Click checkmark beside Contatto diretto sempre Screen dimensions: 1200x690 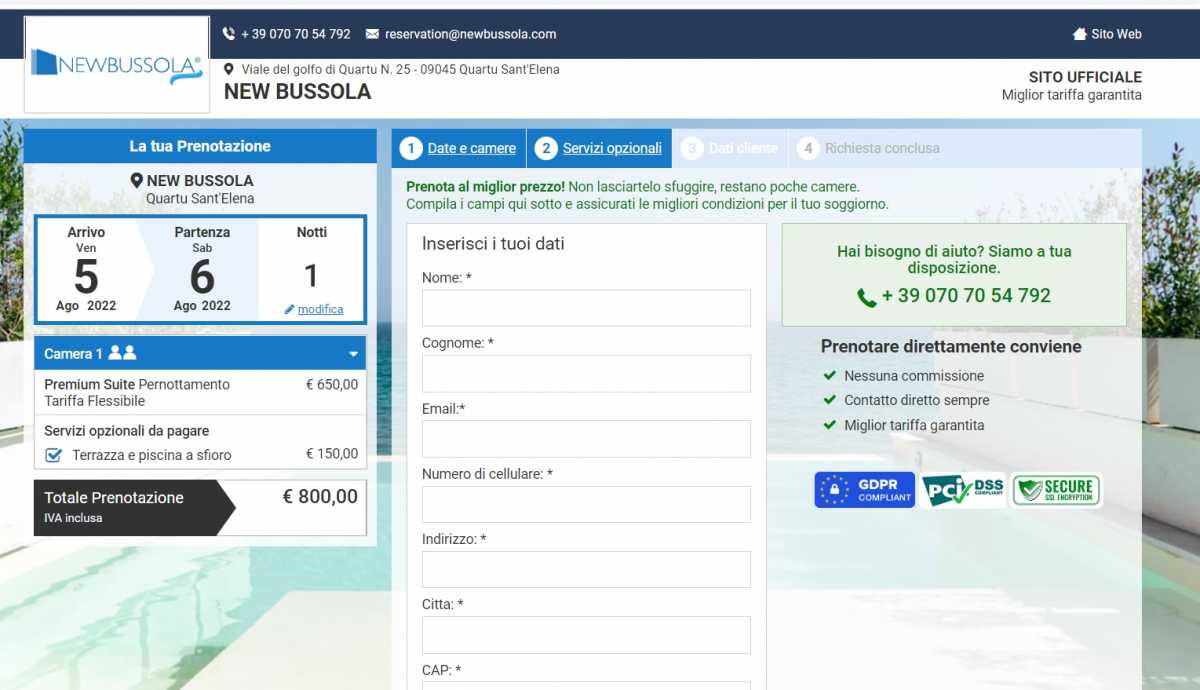(829, 400)
